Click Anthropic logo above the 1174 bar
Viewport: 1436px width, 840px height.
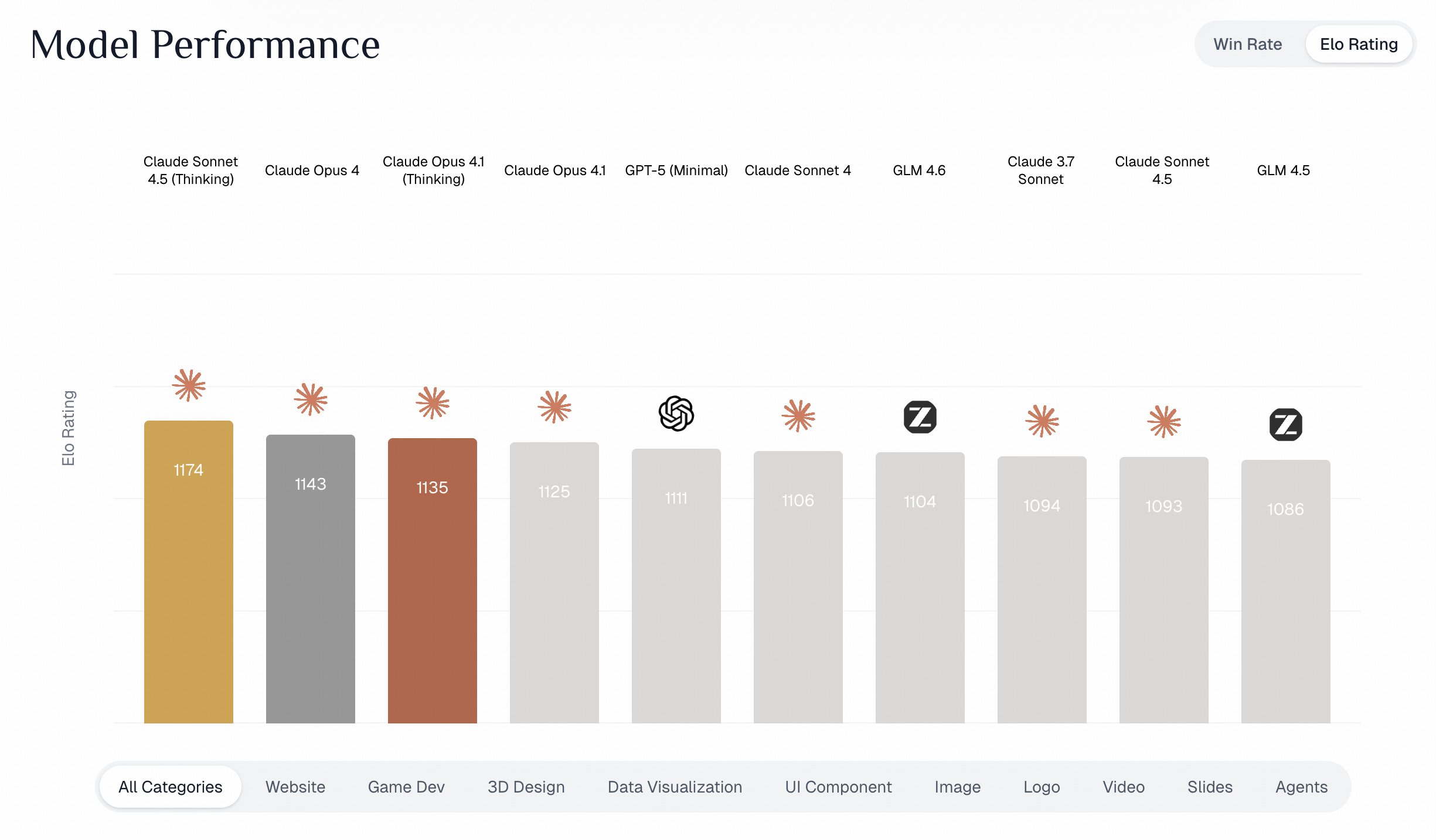[x=189, y=385]
